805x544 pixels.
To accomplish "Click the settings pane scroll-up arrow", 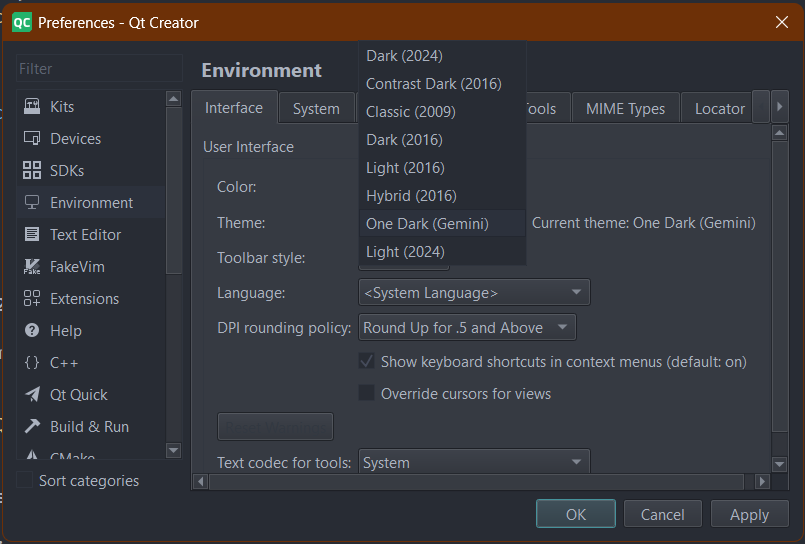I will [x=780, y=133].
